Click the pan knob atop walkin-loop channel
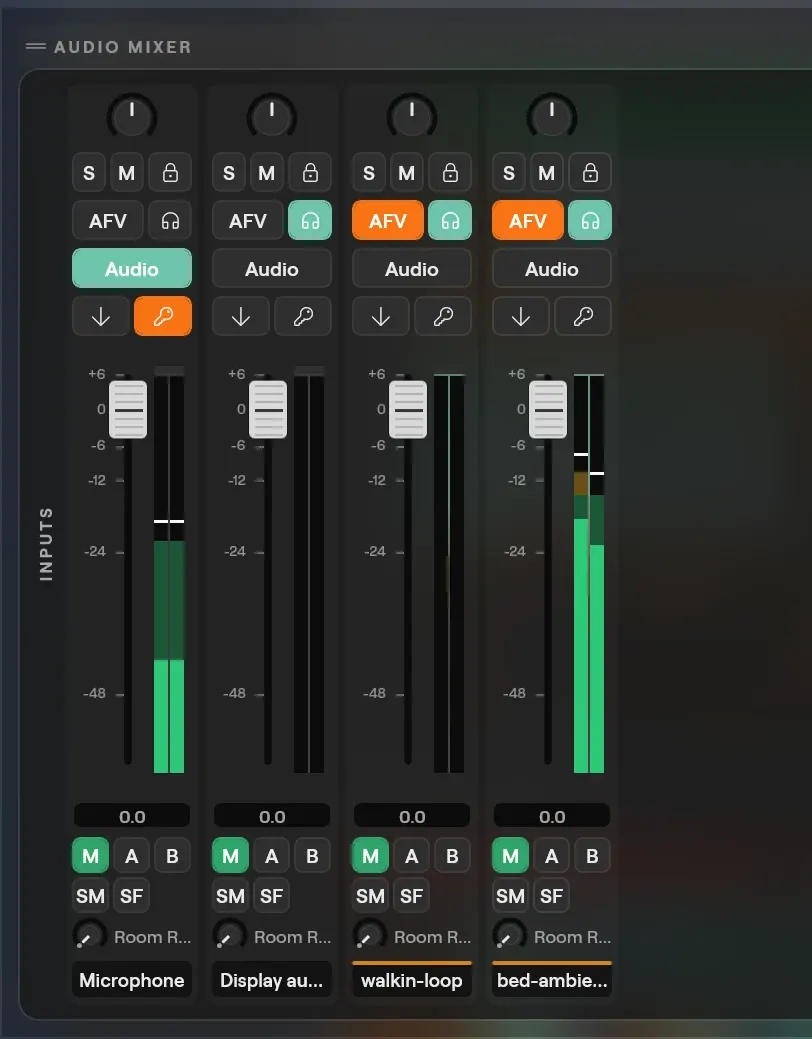 [412, 117]
